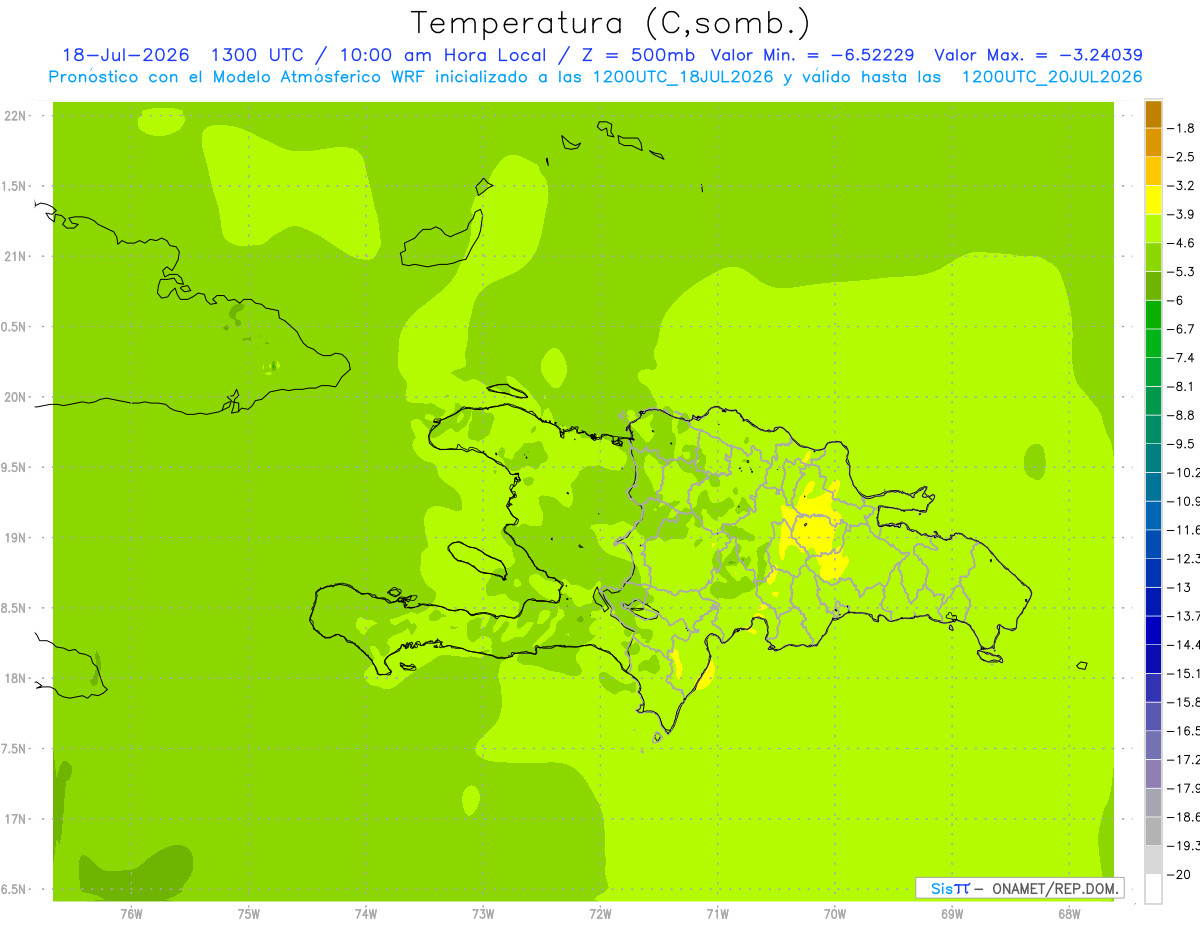The width and height of the screenshot is (1200, 927).
Task: Click the 'Valor Min. = -6.52229' readout
Action: pyautogui.click(x=814, y=55)
